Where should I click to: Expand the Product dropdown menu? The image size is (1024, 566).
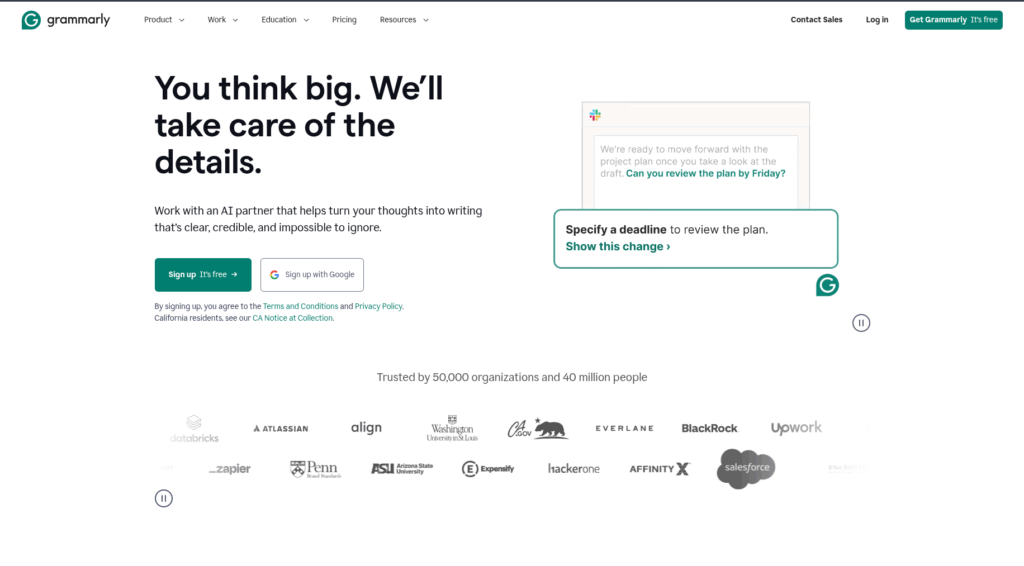pos(164,20)
